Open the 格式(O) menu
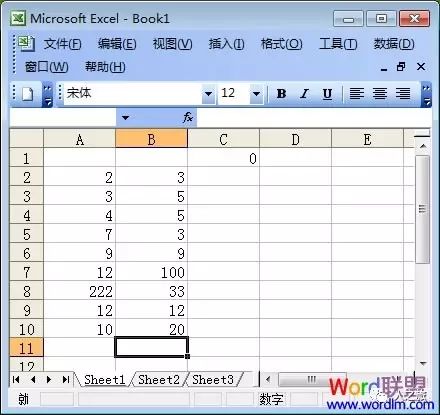This screenshot has width=440, height=415. click(x=281, y=44)
